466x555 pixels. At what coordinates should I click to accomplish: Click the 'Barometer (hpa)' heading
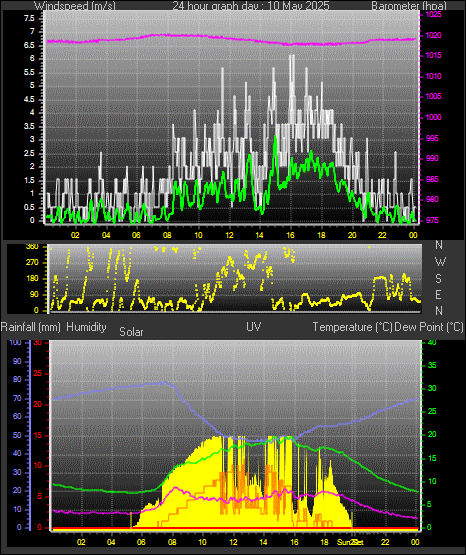pyautogui.click(x=409, y=6)
